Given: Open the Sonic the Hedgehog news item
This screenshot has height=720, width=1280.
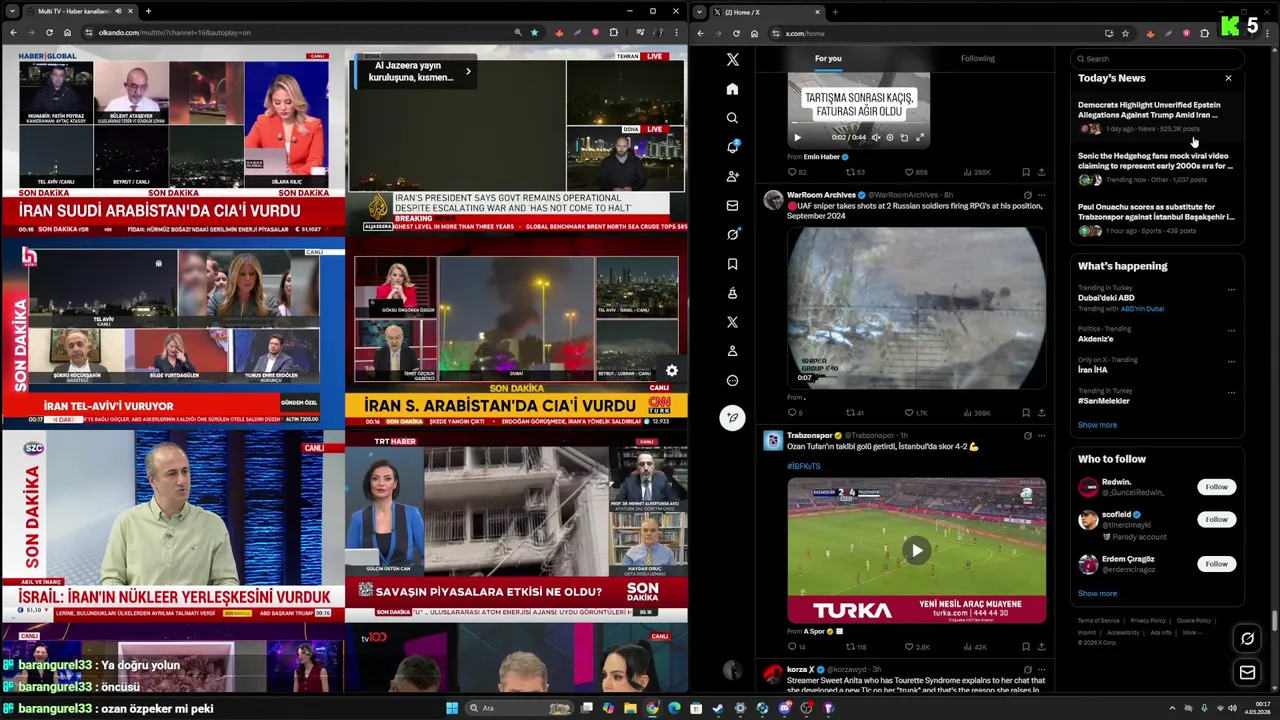Looking at the screenshot, I should [x=1156, y=167].
